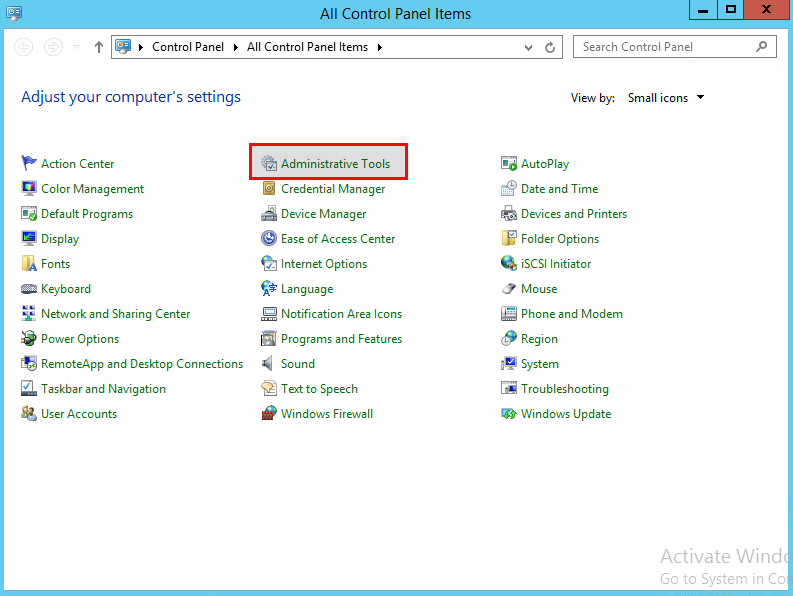
Task: Open the Action Center flag icon
Action: (x=29, y=163)
